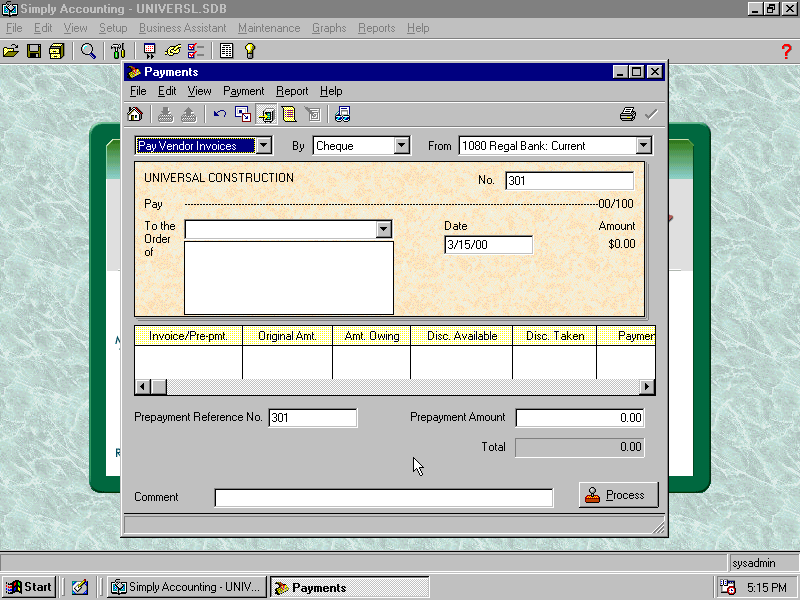Click the greyed-out icon after the yellow scroll

[312, 114]
